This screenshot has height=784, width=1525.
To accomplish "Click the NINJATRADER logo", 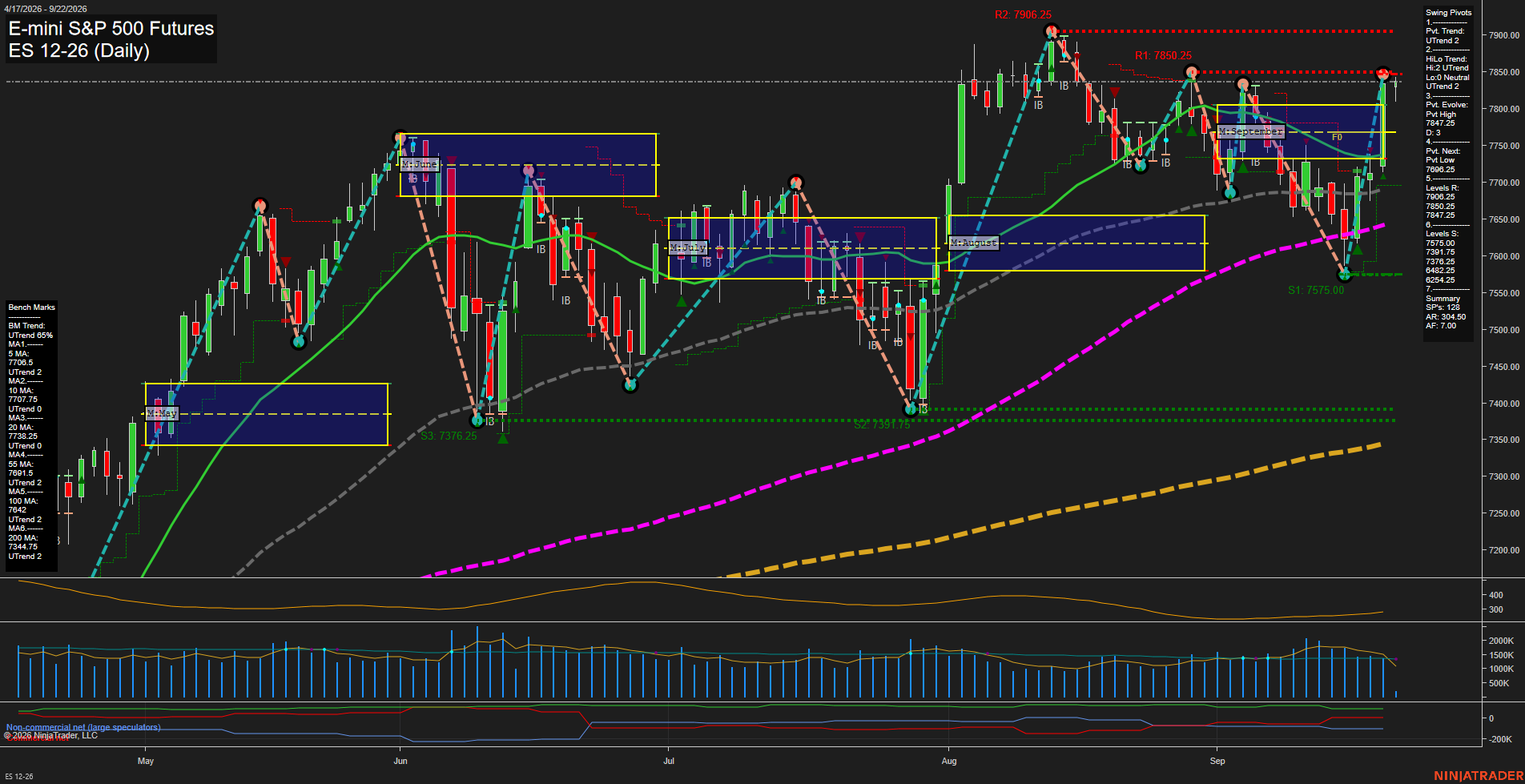I will (x=1478, y=776).
